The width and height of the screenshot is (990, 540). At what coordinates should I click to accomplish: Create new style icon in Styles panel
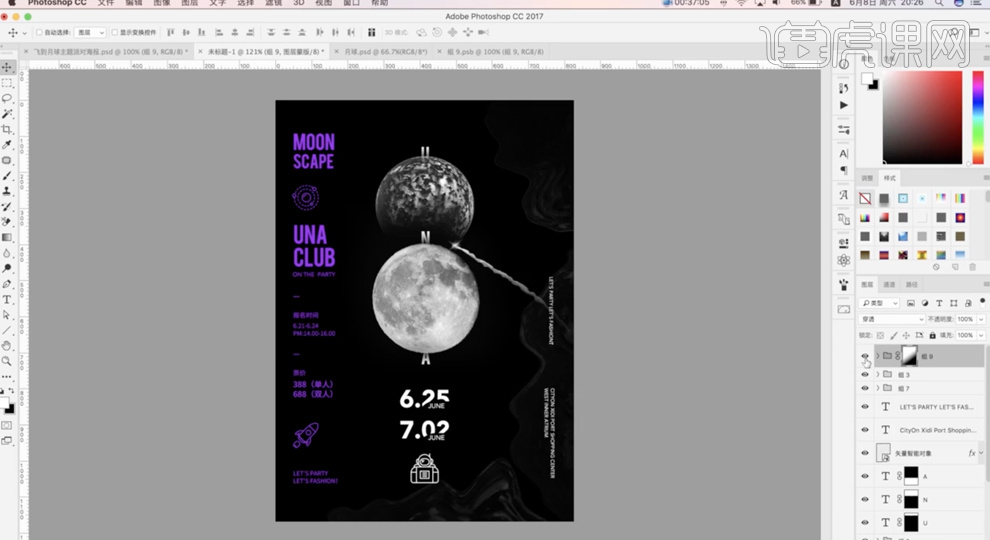pyautogui.click(x=955, y=267)
